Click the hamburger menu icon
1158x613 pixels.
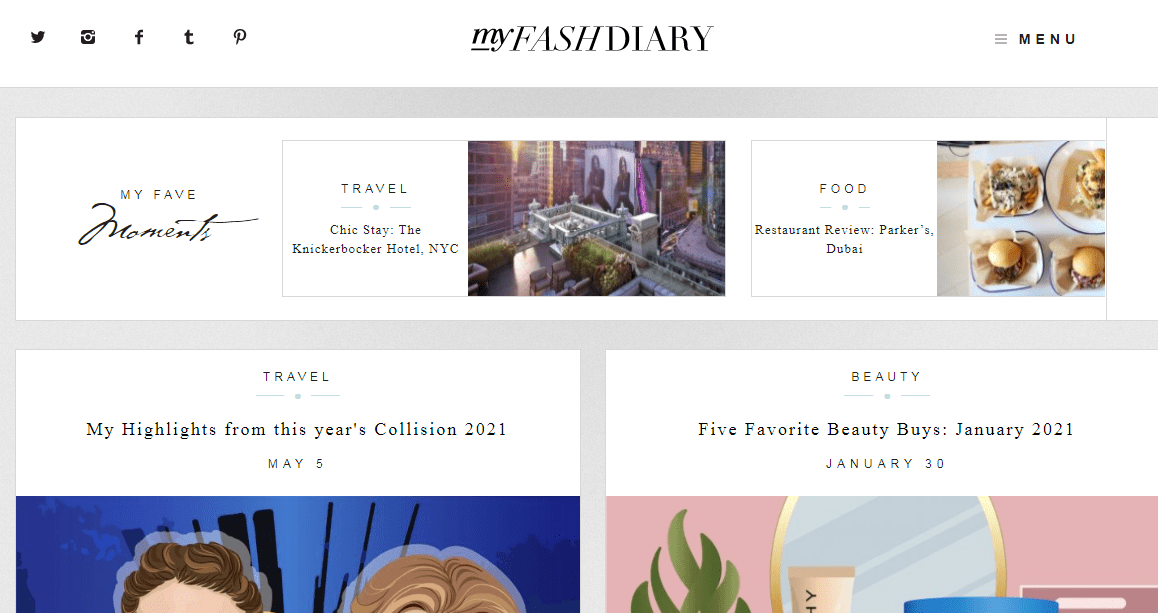pyautogui.click(x=1001, y=39)
